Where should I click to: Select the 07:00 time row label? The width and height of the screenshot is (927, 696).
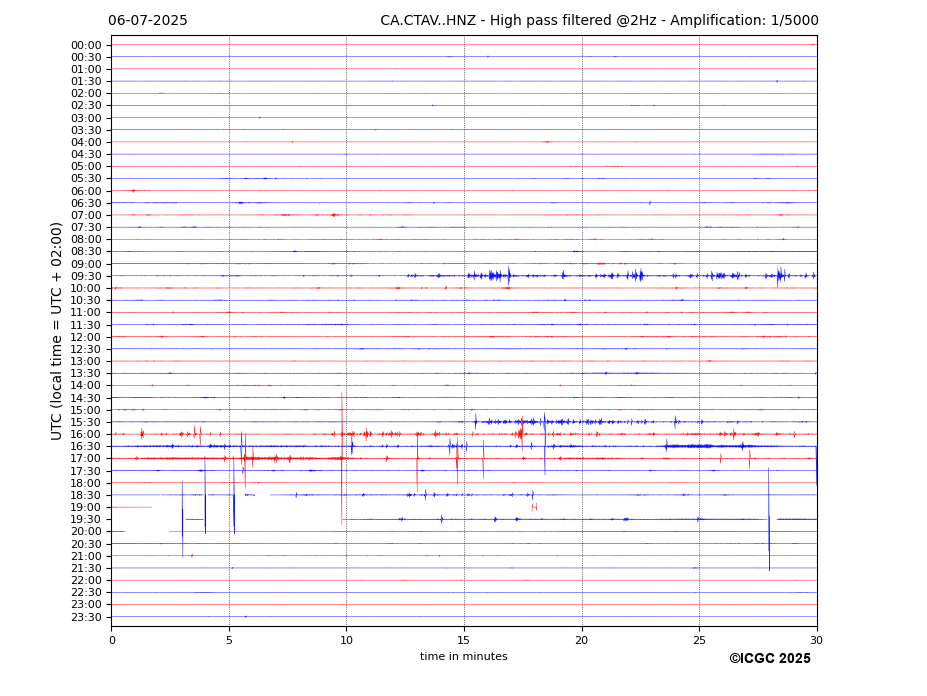86,215
